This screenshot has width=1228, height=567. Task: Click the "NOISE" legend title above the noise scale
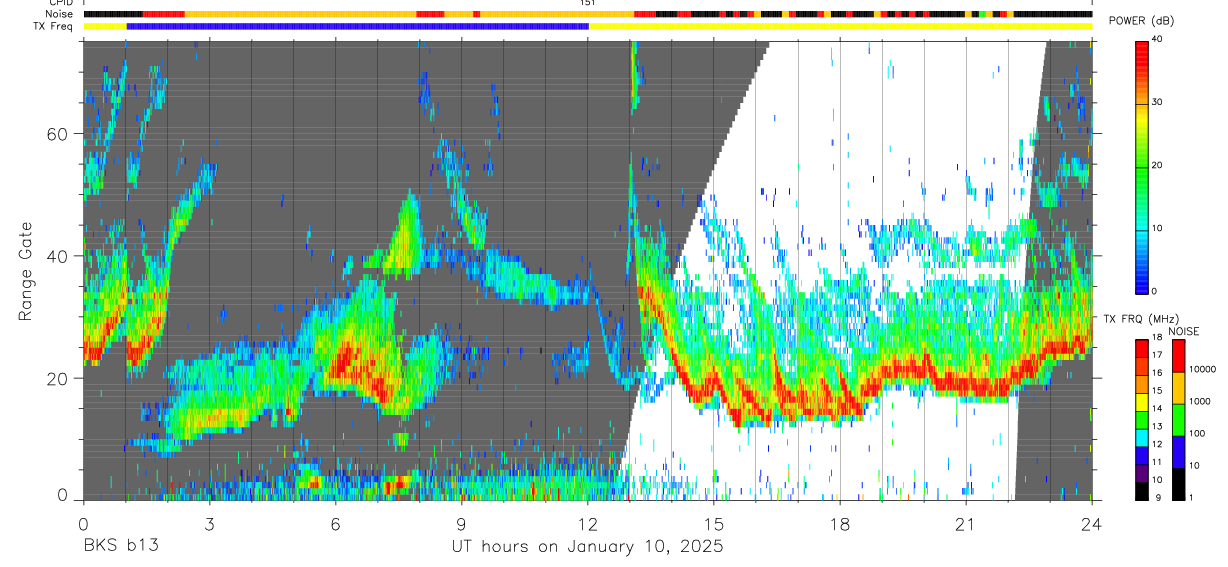tap(1183, 331)
